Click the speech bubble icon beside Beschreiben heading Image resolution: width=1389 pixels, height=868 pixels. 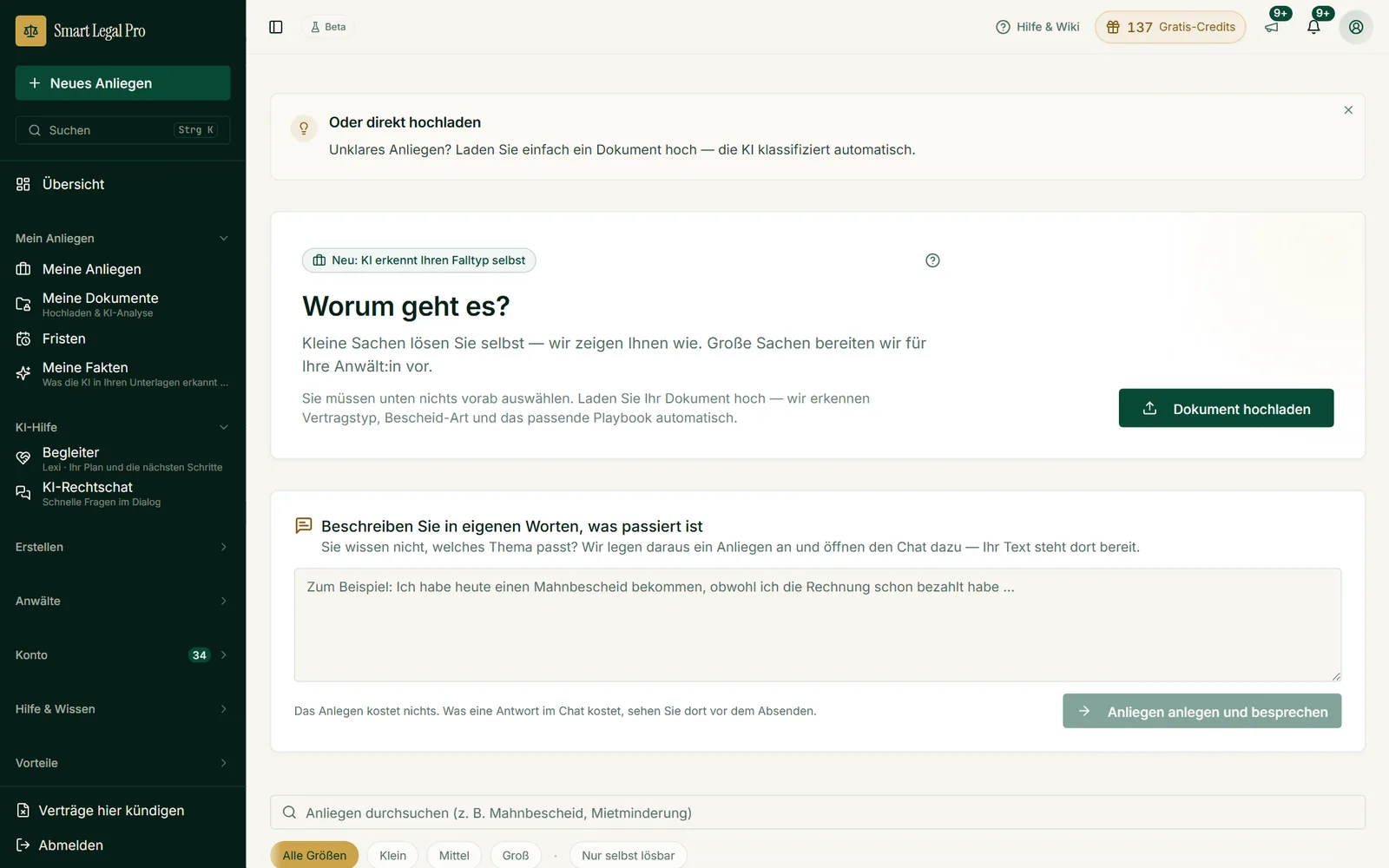[x=304, y=525]
